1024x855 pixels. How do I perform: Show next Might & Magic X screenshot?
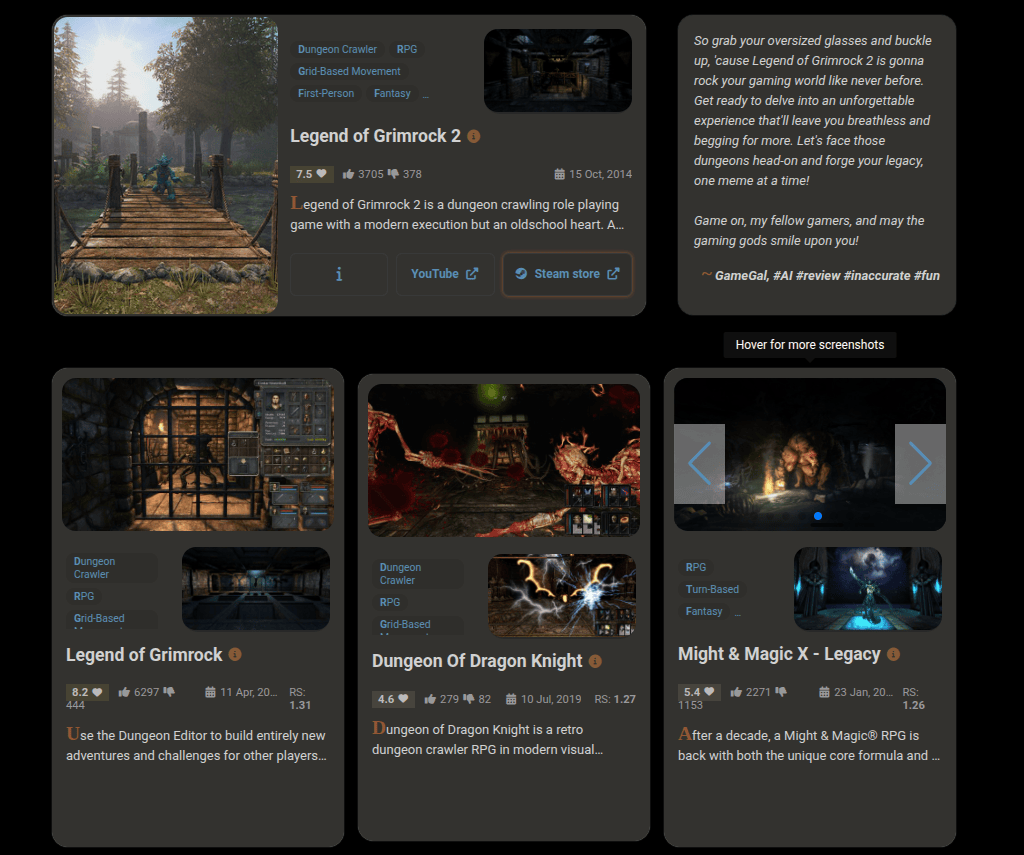(920, 464)
